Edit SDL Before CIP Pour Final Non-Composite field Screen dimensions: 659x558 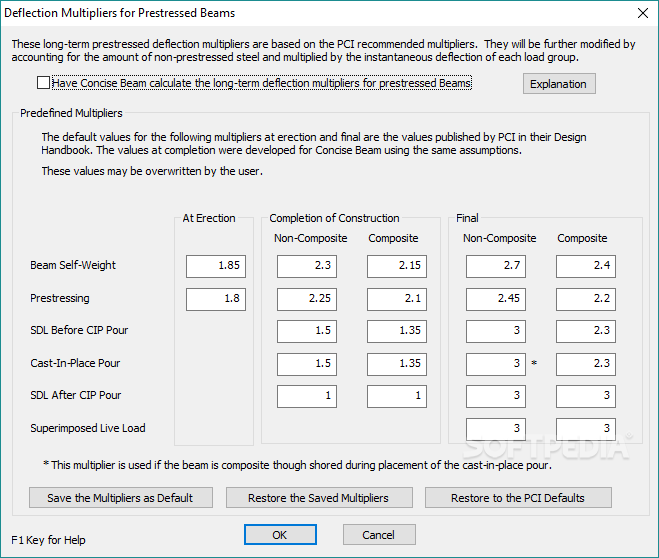click(x=496, y=331)
